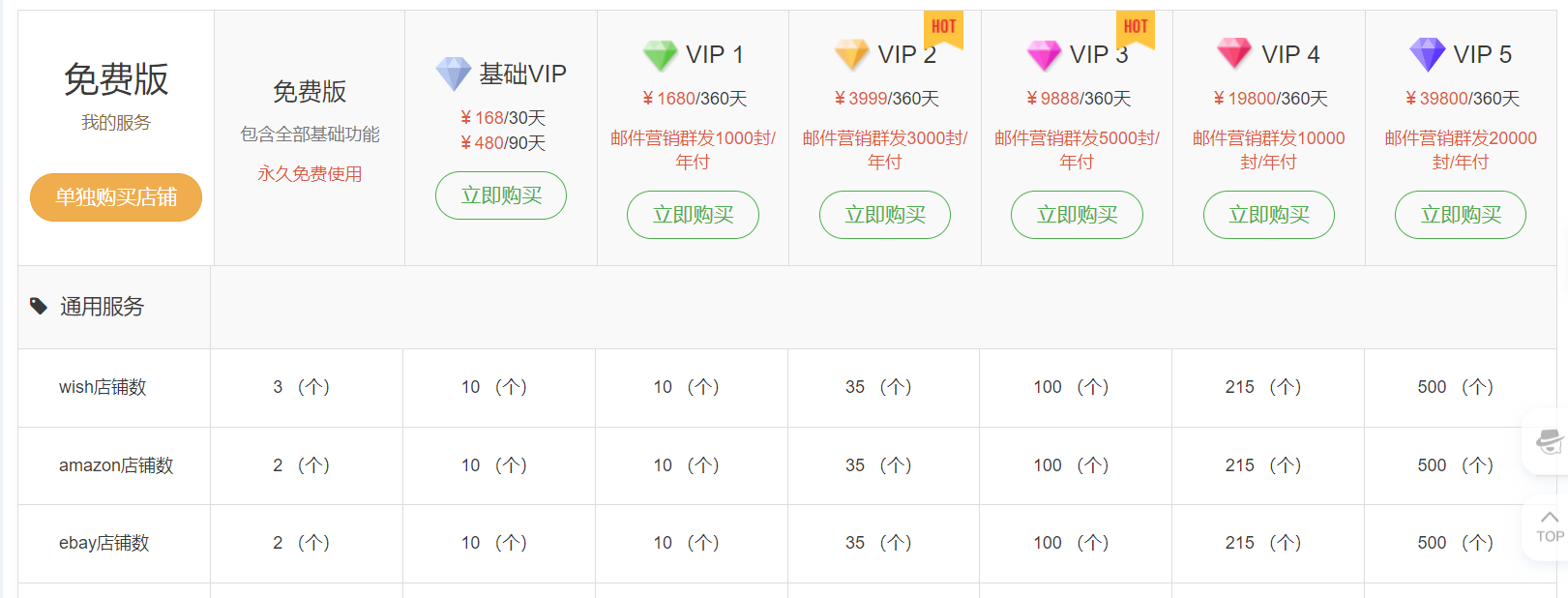The image size is (1568, 598).
Task: Click the HOT badge on VIP 3
Action: [1136, 27]
